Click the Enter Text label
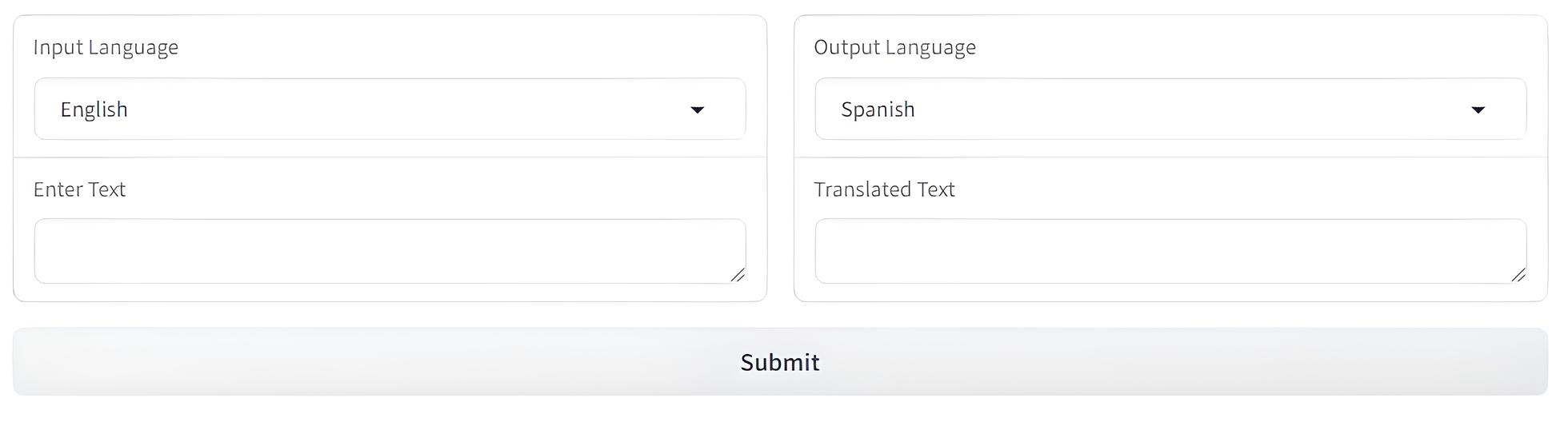 (x=79, y=189)
